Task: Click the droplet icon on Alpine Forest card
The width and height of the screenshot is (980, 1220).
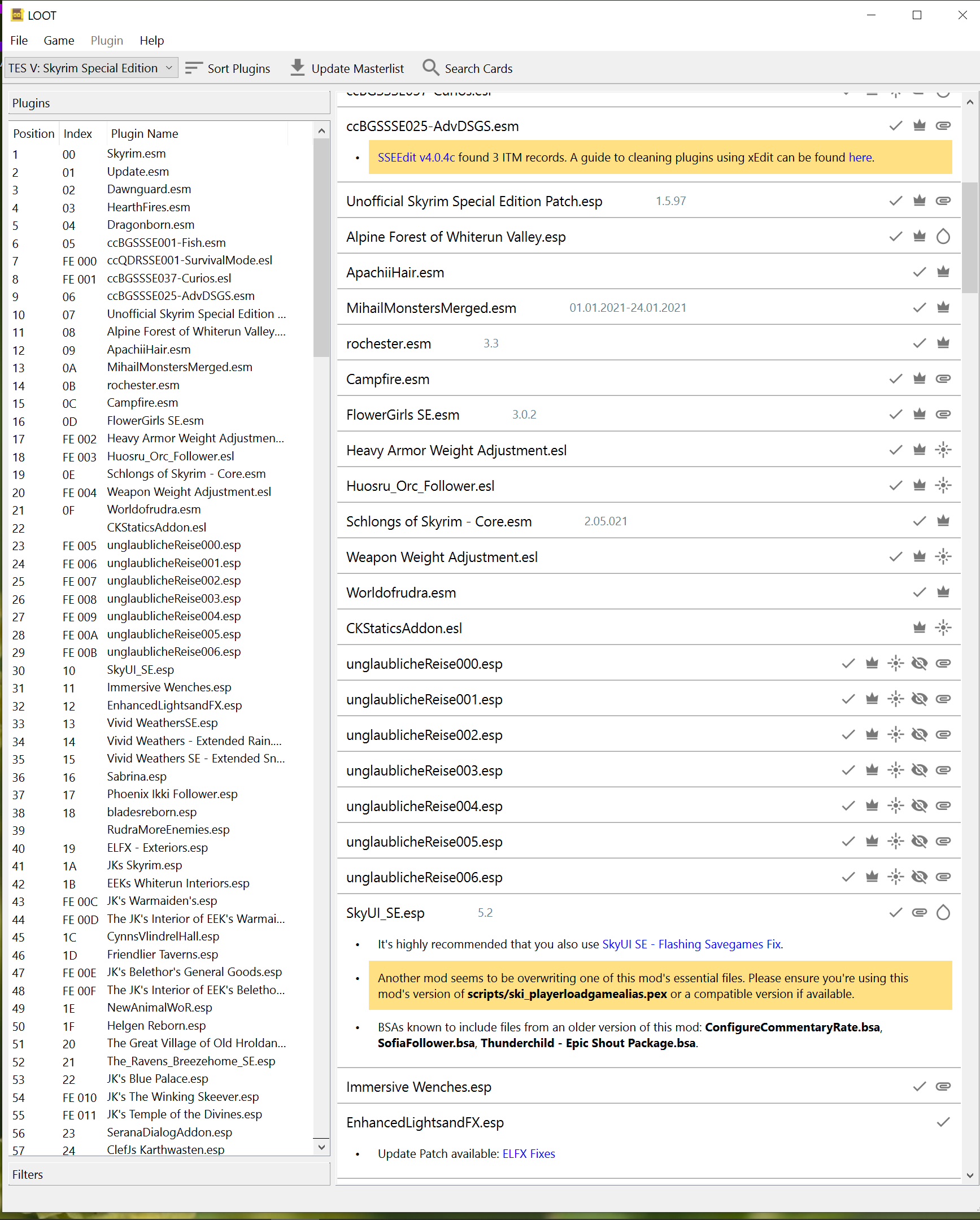Action: tap(943, 237)
